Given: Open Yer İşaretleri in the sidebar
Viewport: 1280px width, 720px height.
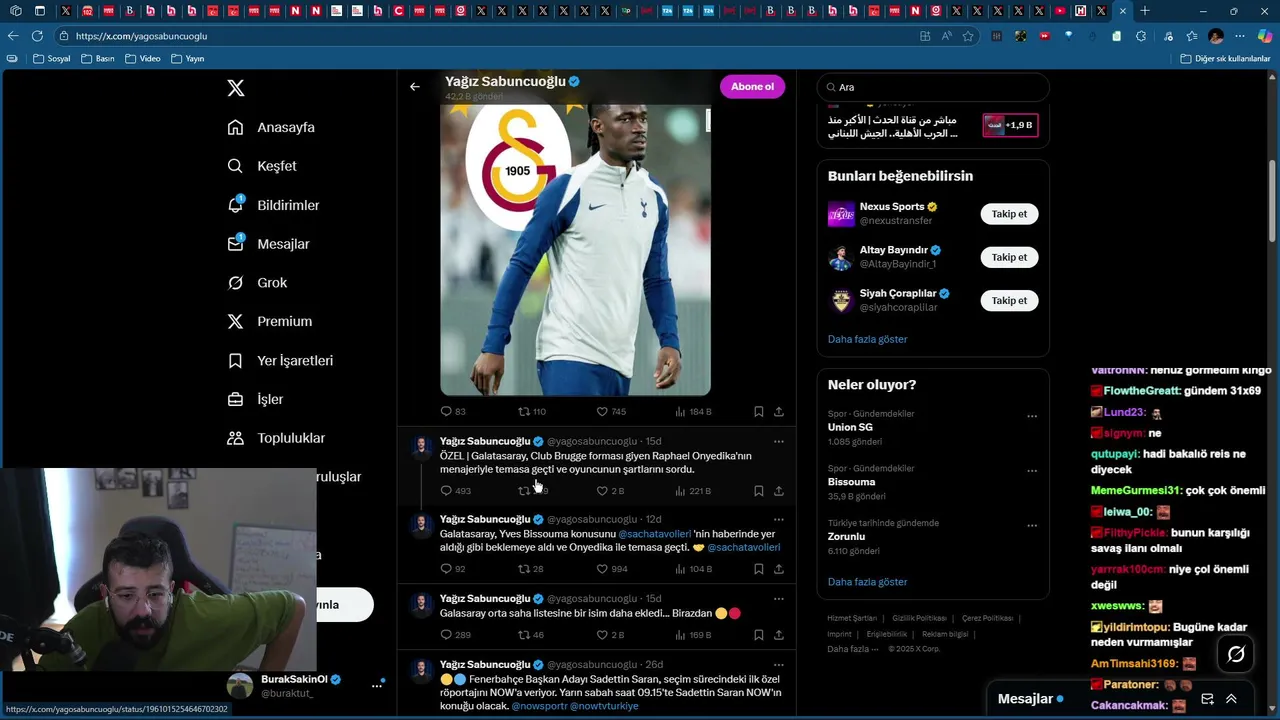Looking at the screenshot, I should [281, 361].
